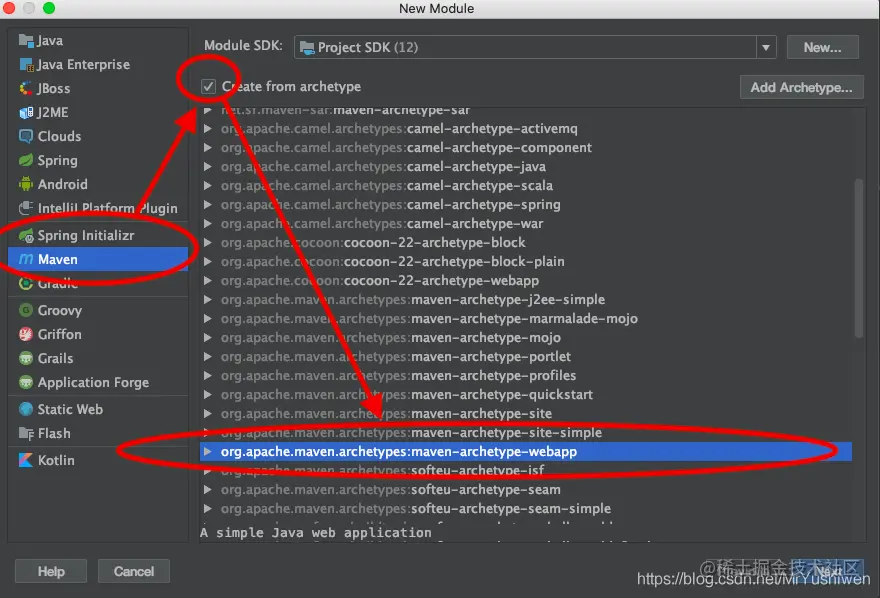This screenshot has height=598, width=880.
Task: Select cocoon-22-archetype-block-plain row
Action: (x=526, y=261)
